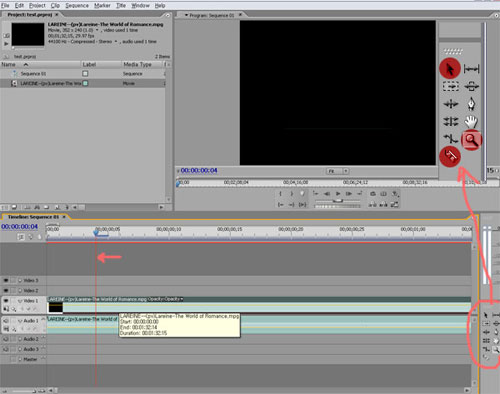Click the shuttle slider under the Program monitor
Image resolution: width=500 pixels, height=394 pixels.
(338, 201)
